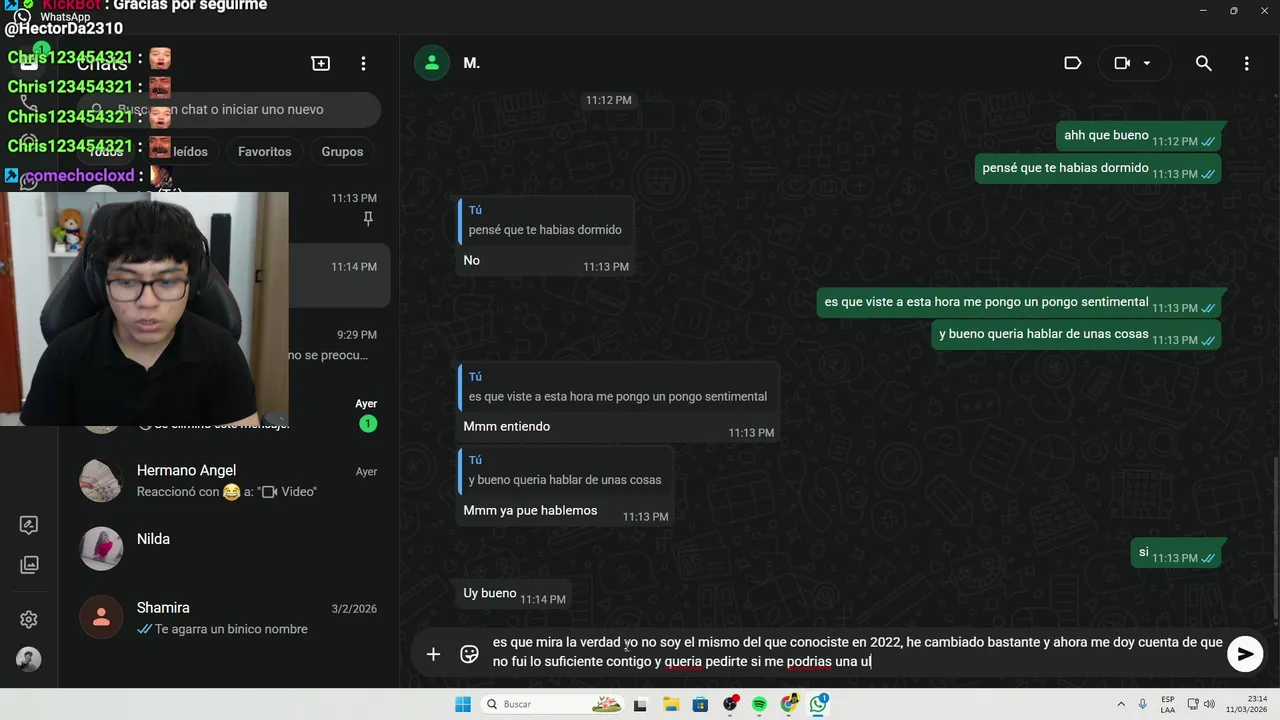Click the microphone icon in system tray
1280x720 pixels.
(1143, 704)
